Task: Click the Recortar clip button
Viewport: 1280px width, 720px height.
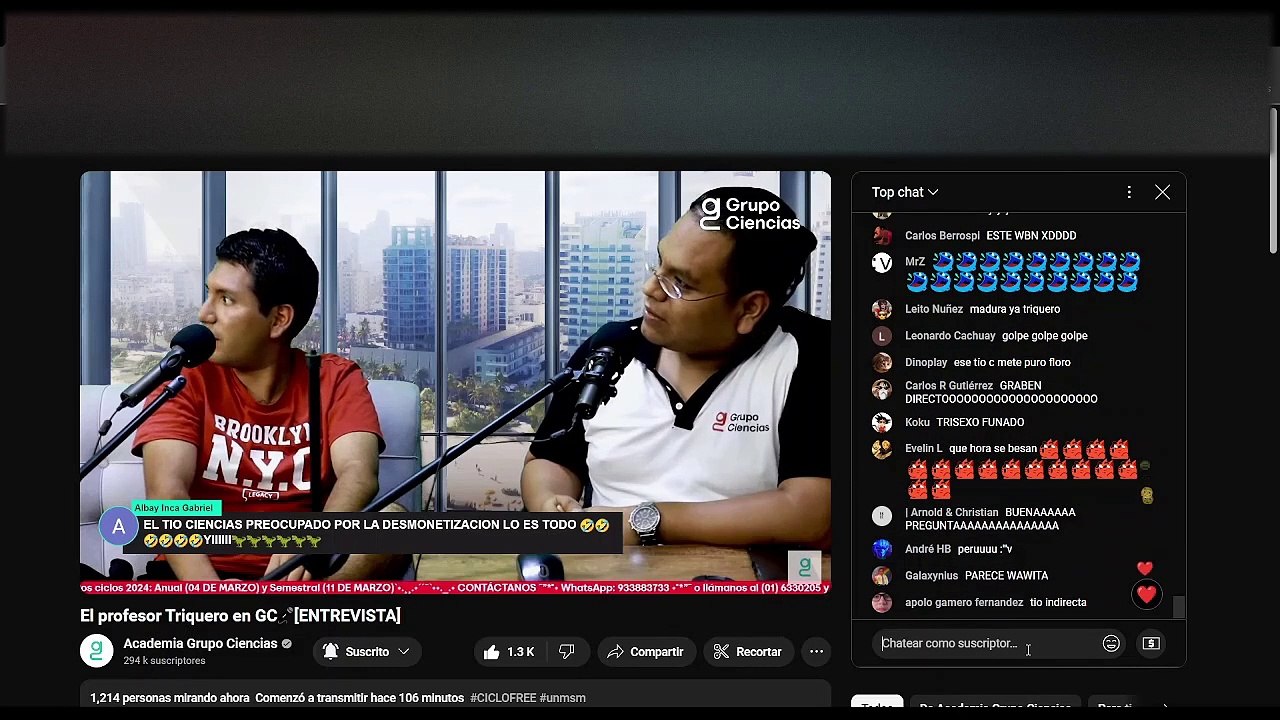Action: coord(747,652)
